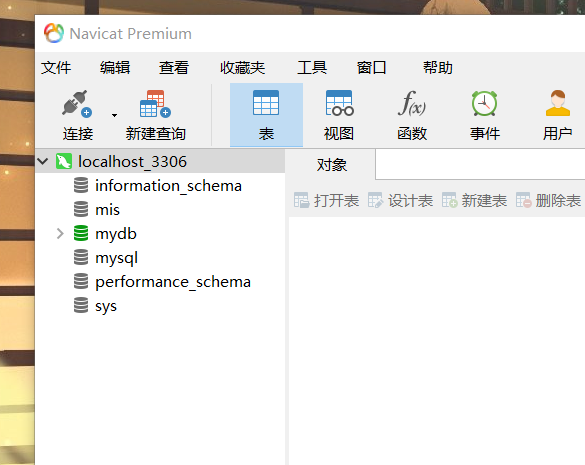Click the sys database icon
The width and height of the screenshot is (585, 465).
click(x=81, y=305)
